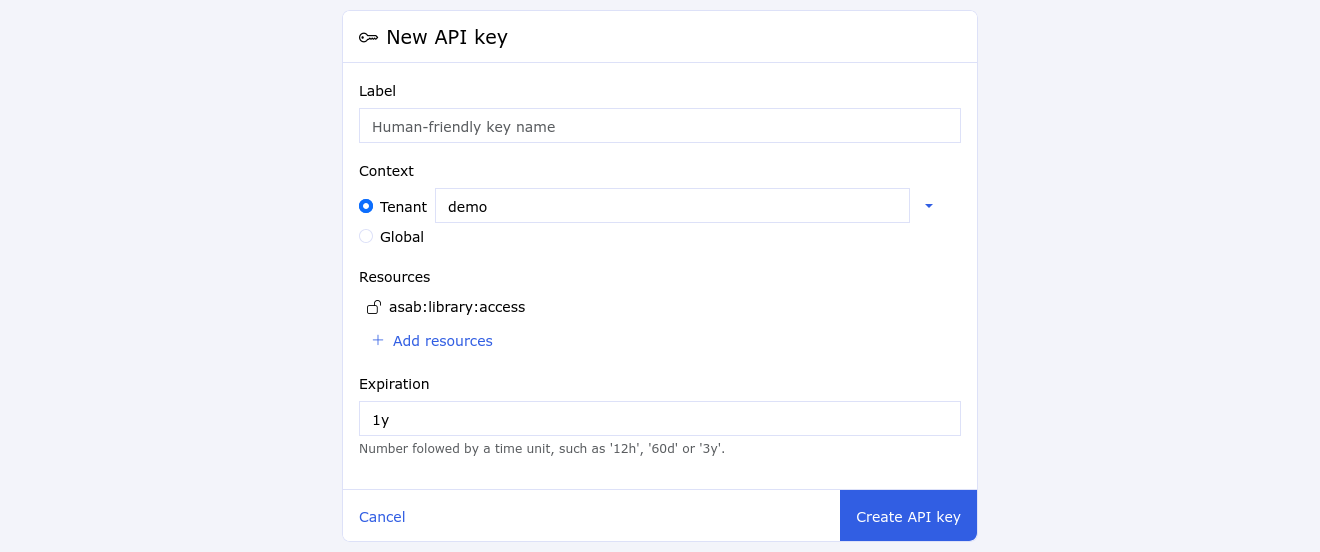Click the Expiration field containing 1y

coord(659,419)
